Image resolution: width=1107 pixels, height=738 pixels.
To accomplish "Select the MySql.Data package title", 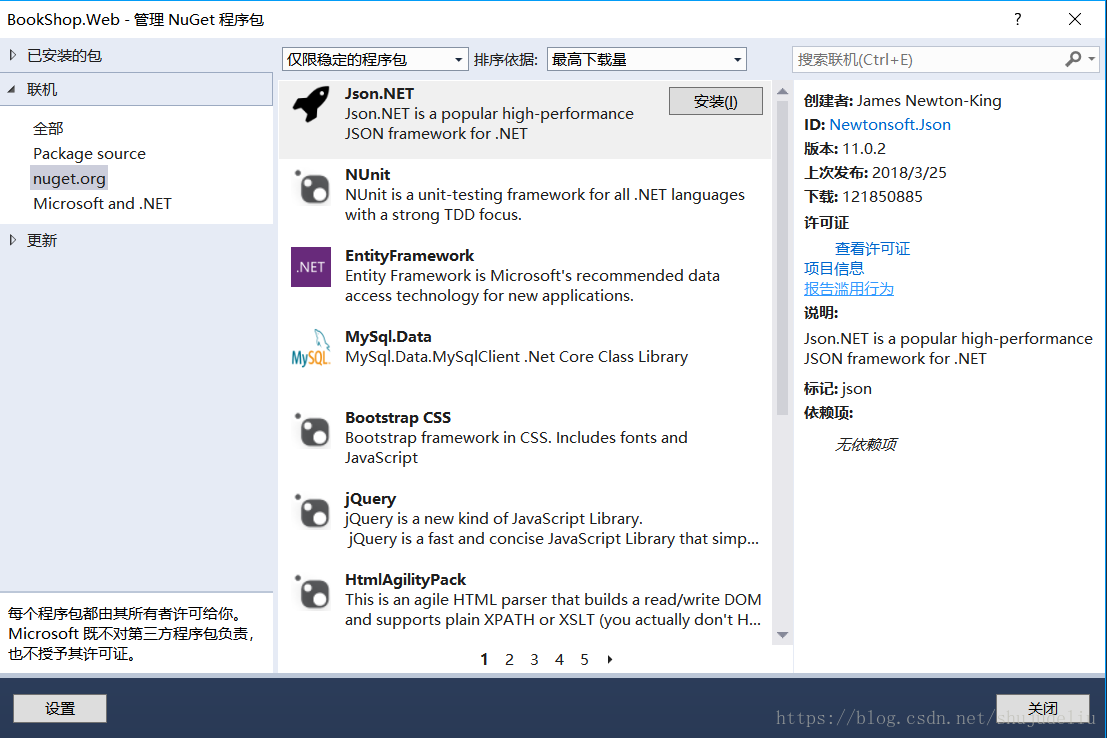I will 388,337.
